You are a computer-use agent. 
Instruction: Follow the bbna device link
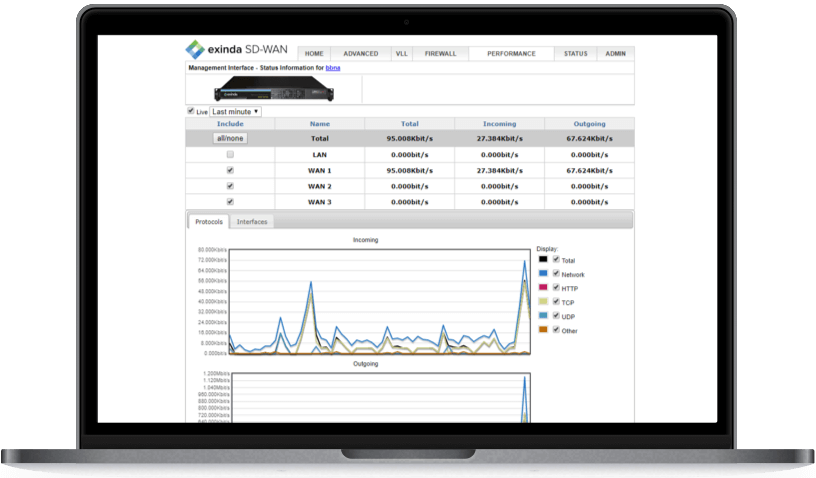pos(333,67)
